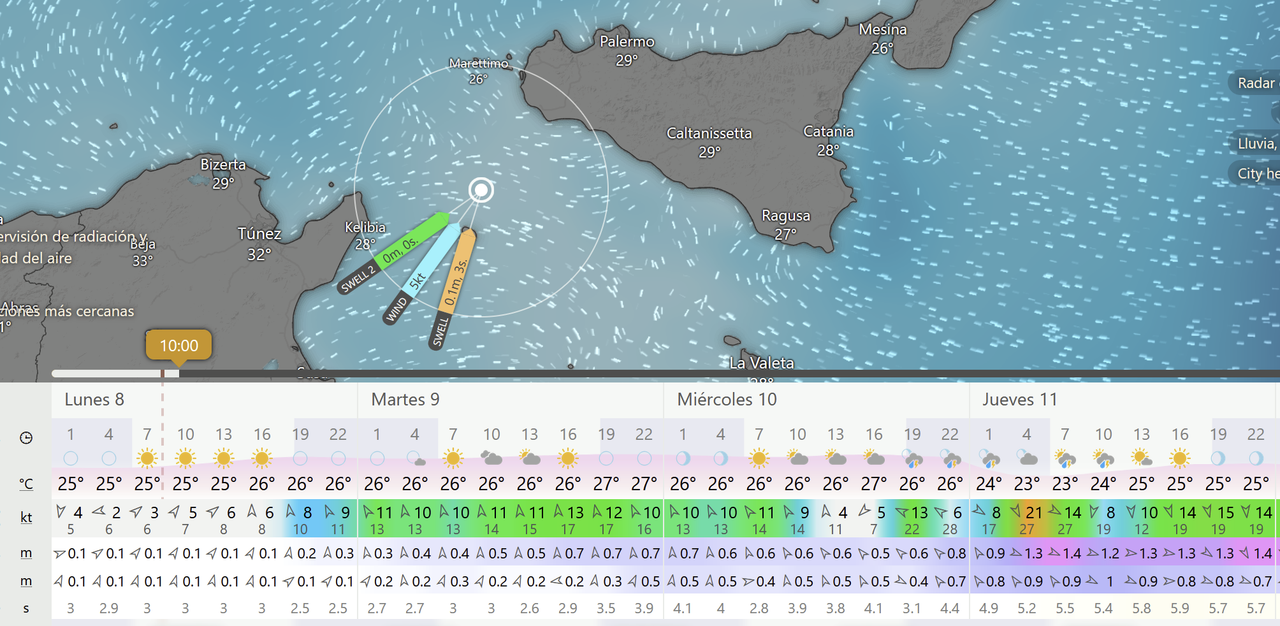Click sun icon at 16h Martes 9
The width and height of the screenshot is (1280, 626).
coord(568,458)
